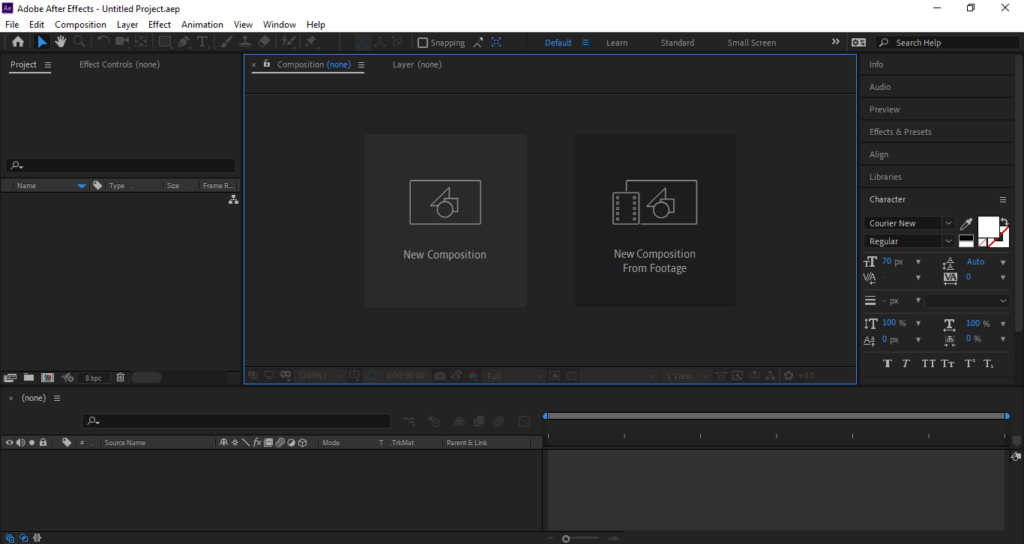This screenshot has width=1024, height=544.
Task: Toggle the composition viewer lock
Action: [266, 64]
